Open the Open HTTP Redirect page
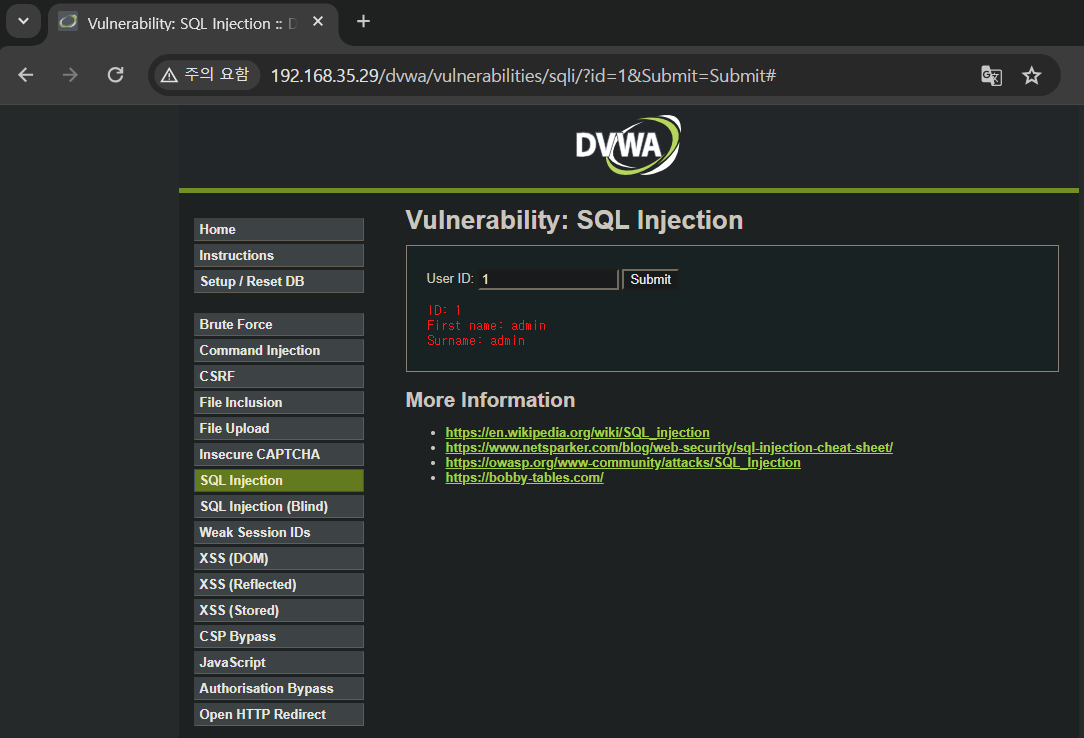 point(279,715)
